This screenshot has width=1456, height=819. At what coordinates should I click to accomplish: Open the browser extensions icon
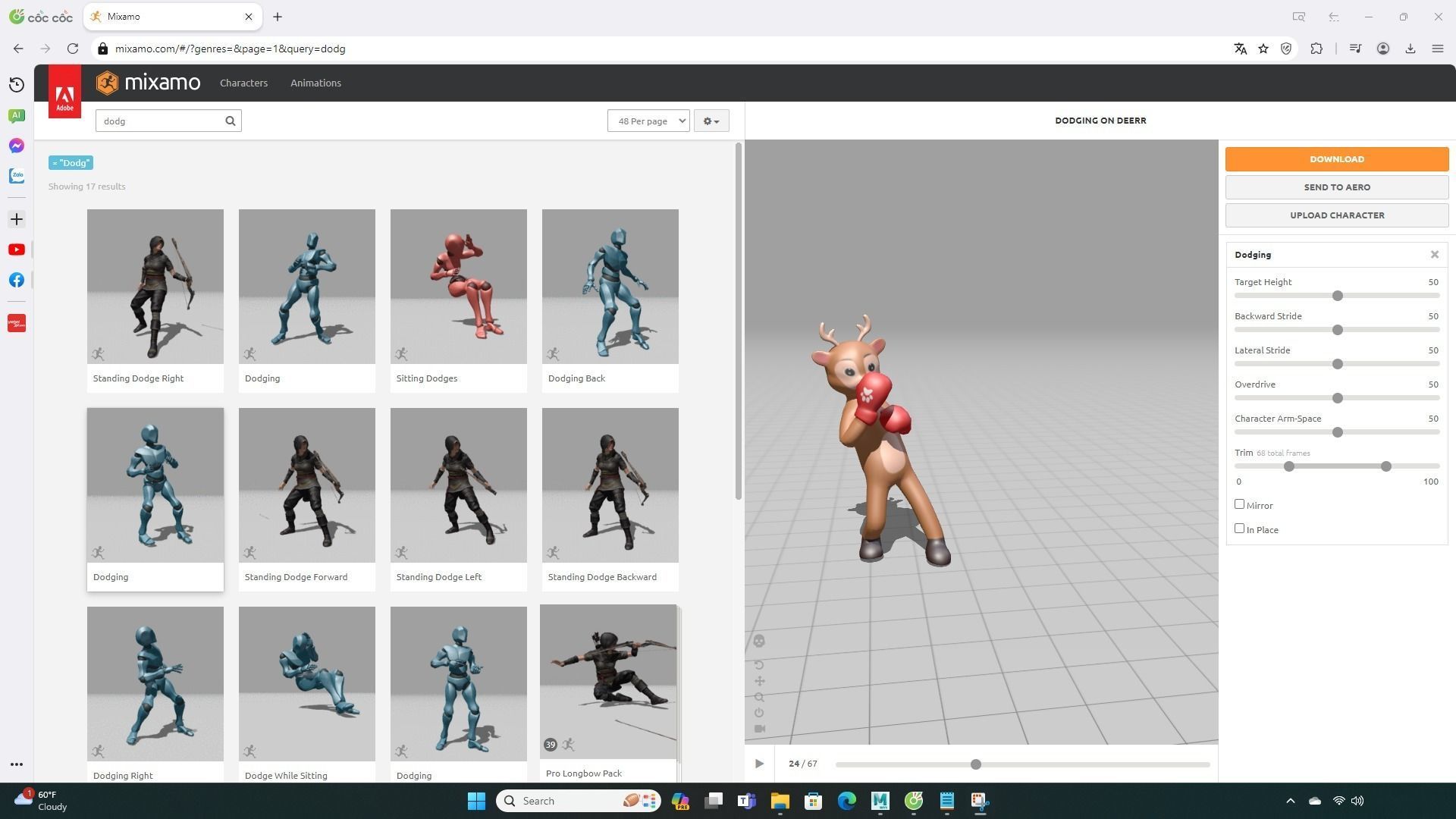tap(1316, 49)
